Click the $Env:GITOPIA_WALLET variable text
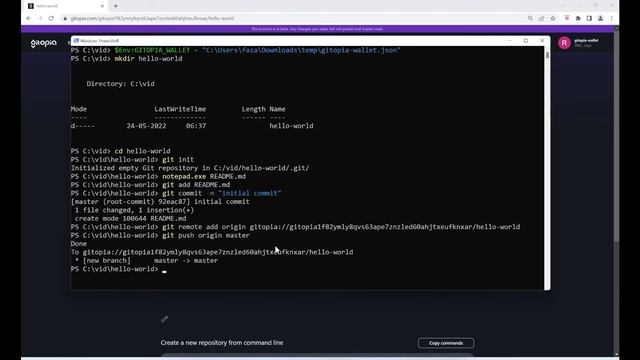The image size is (640, 360). click(152, 50)
